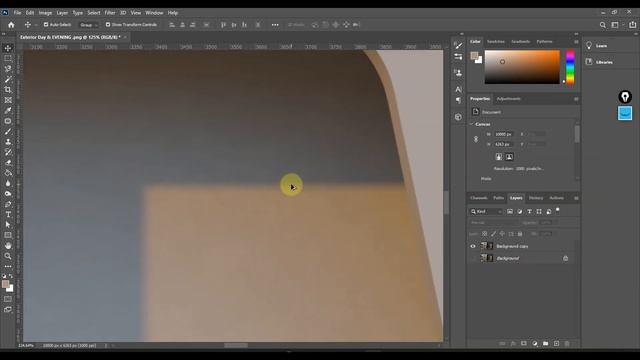Toggle the width-height link icon
Viewport: 640px width, 360px height.
[476, 139]
